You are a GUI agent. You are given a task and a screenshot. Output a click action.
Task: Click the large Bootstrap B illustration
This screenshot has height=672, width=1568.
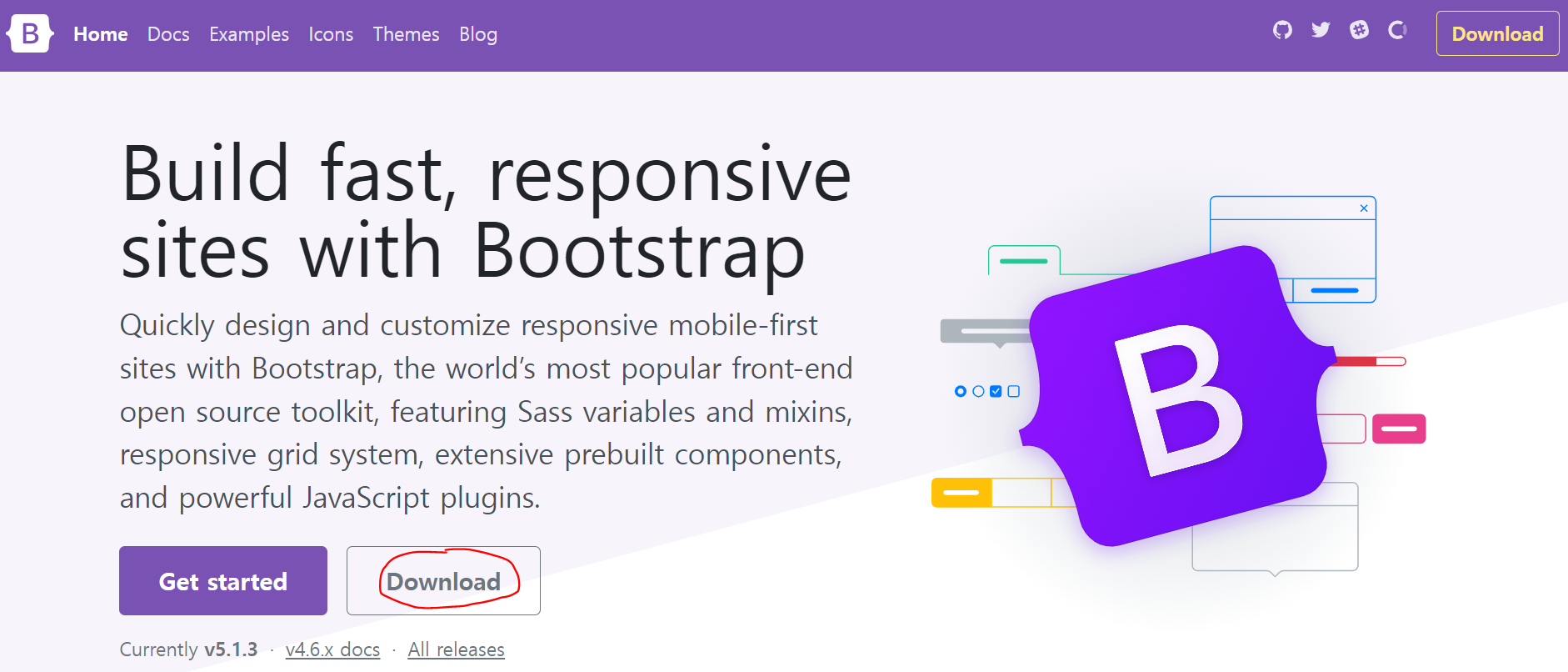pyautogui.click(x=1179, y=396)
